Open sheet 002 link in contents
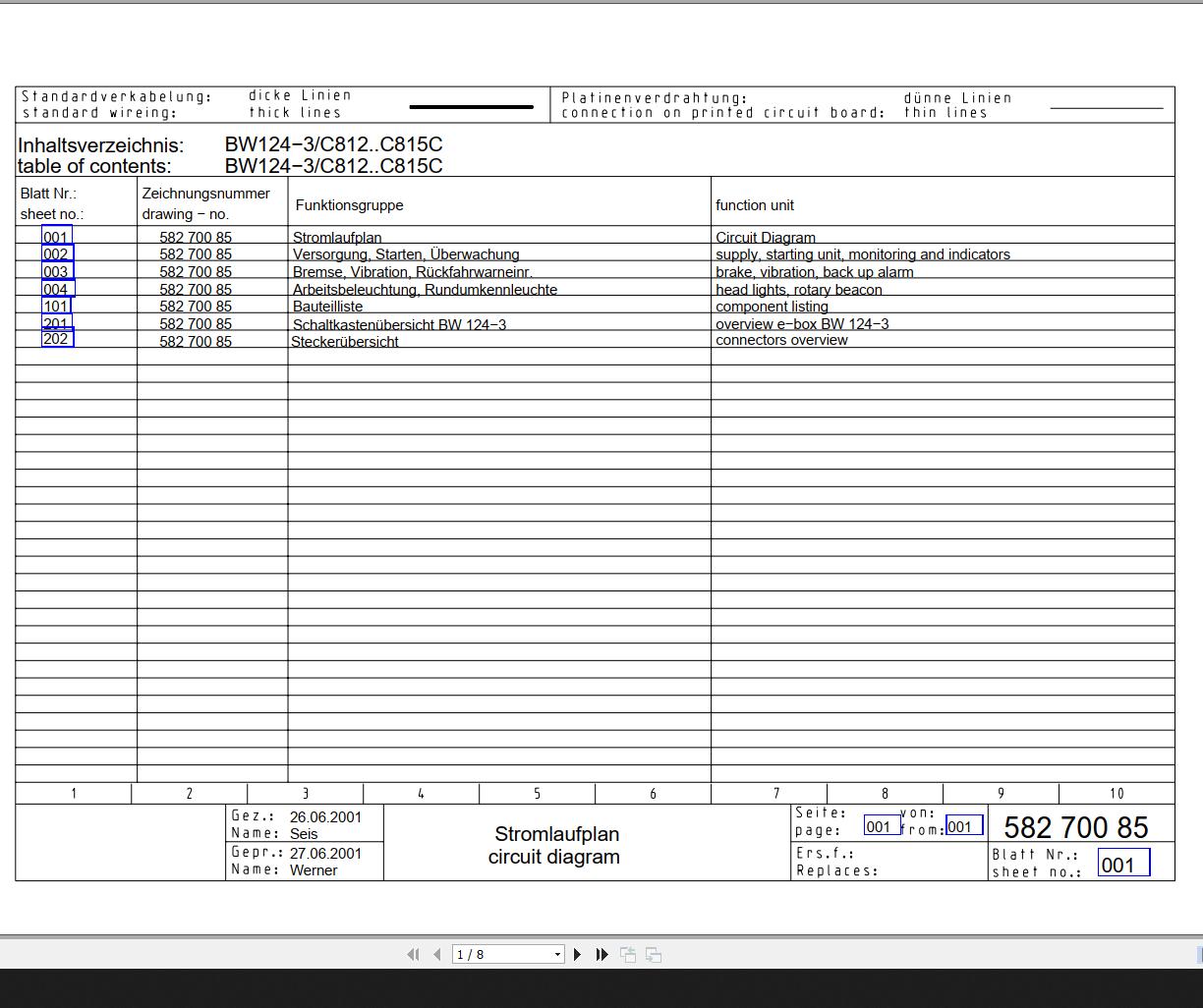The width and height of the screenshot is (1203, 1008). tap(57, 253)
